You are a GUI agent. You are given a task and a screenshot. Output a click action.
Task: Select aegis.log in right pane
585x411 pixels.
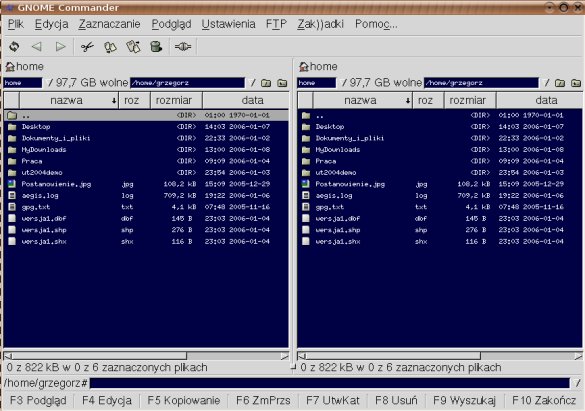(x=439, y=195)
